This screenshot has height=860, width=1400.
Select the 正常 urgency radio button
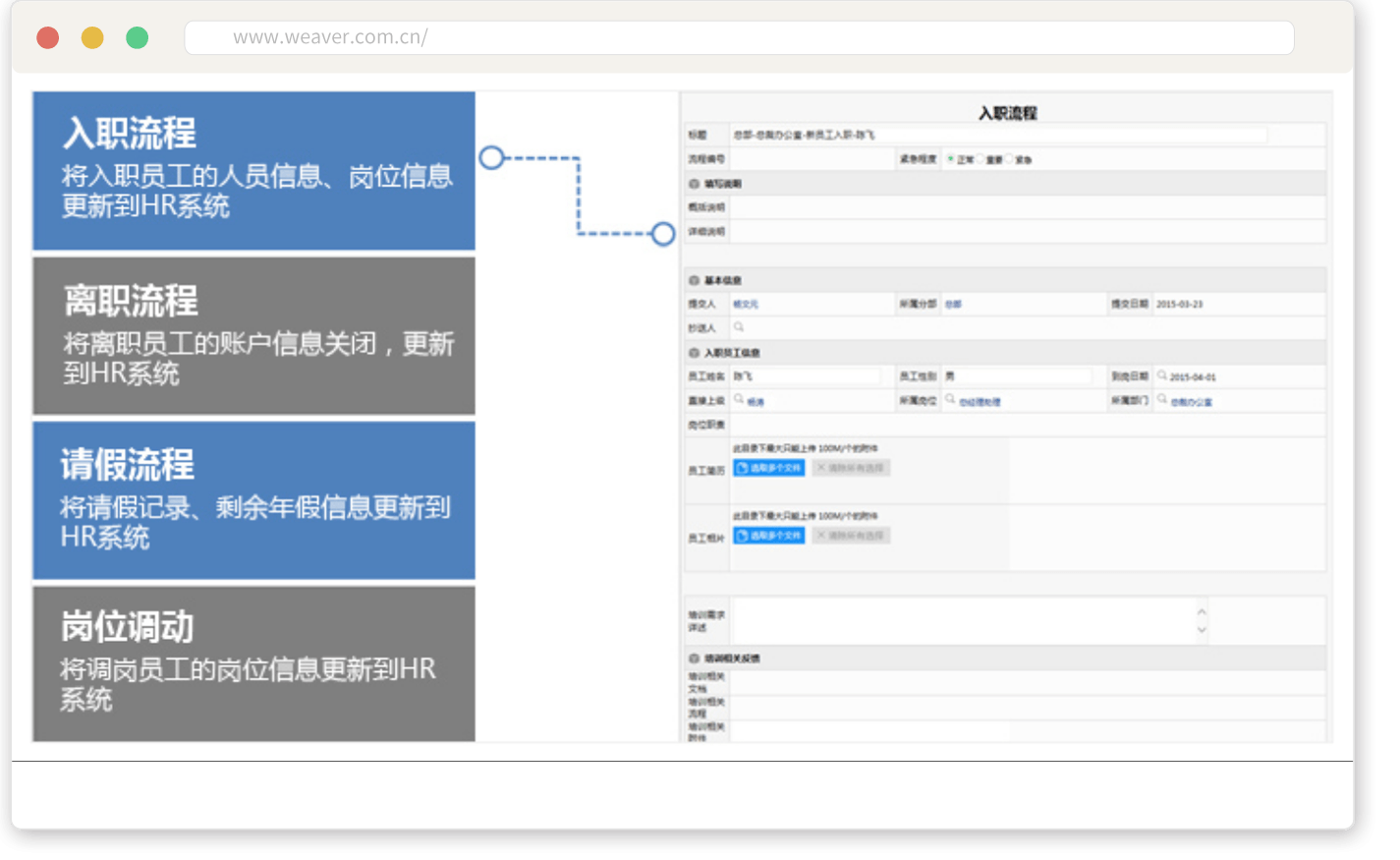pyautogui.click(x=950, y=159)
